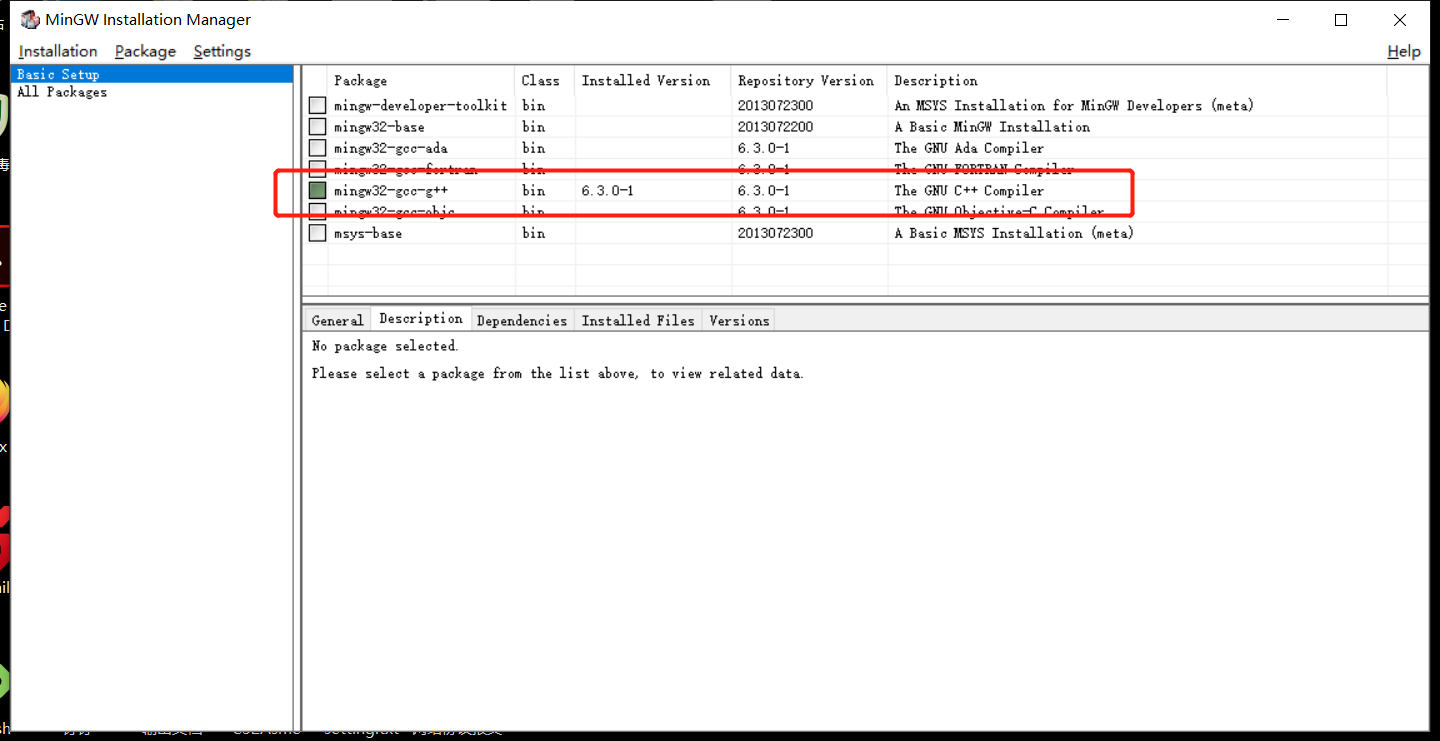Toggle the mingw-developer-toolkit package checkbox

coord(317,105)
